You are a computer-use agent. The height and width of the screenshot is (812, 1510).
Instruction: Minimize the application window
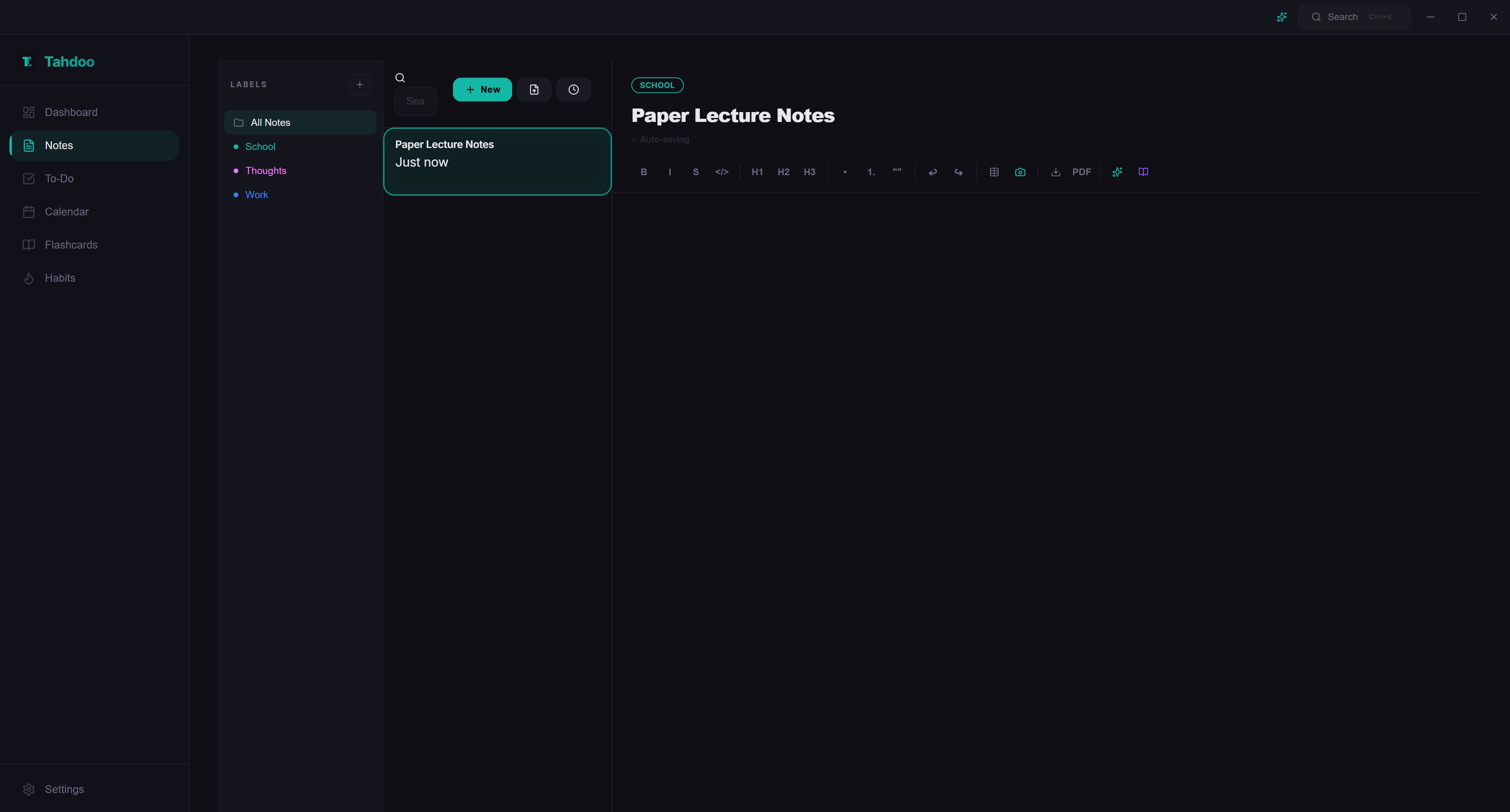[1430, 17]
